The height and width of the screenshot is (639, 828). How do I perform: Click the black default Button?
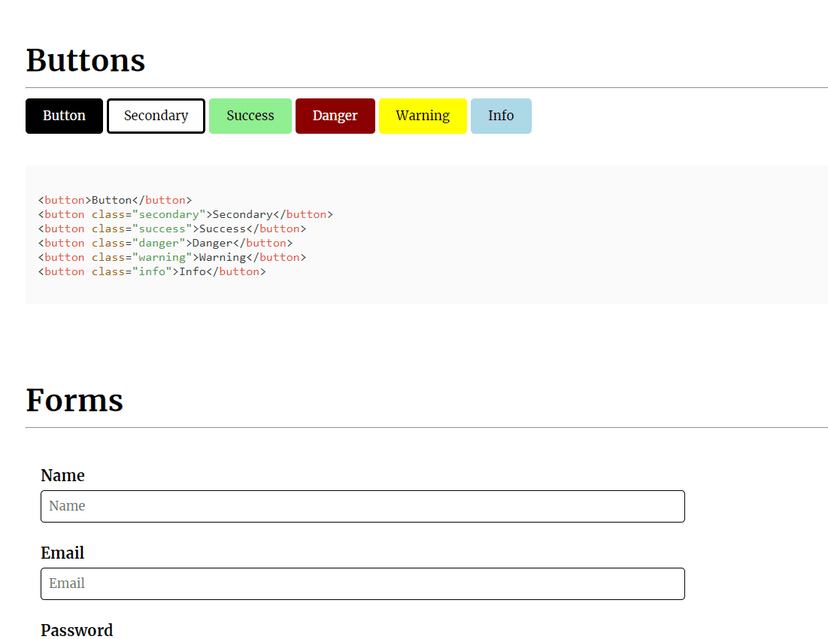click(x=64, y=116)
